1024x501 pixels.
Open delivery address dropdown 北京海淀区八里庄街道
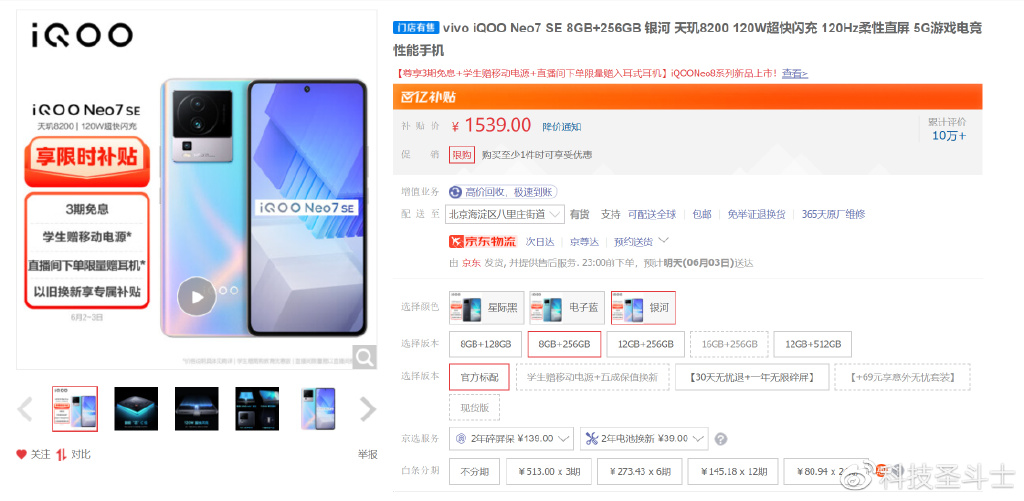click(505, 214)
